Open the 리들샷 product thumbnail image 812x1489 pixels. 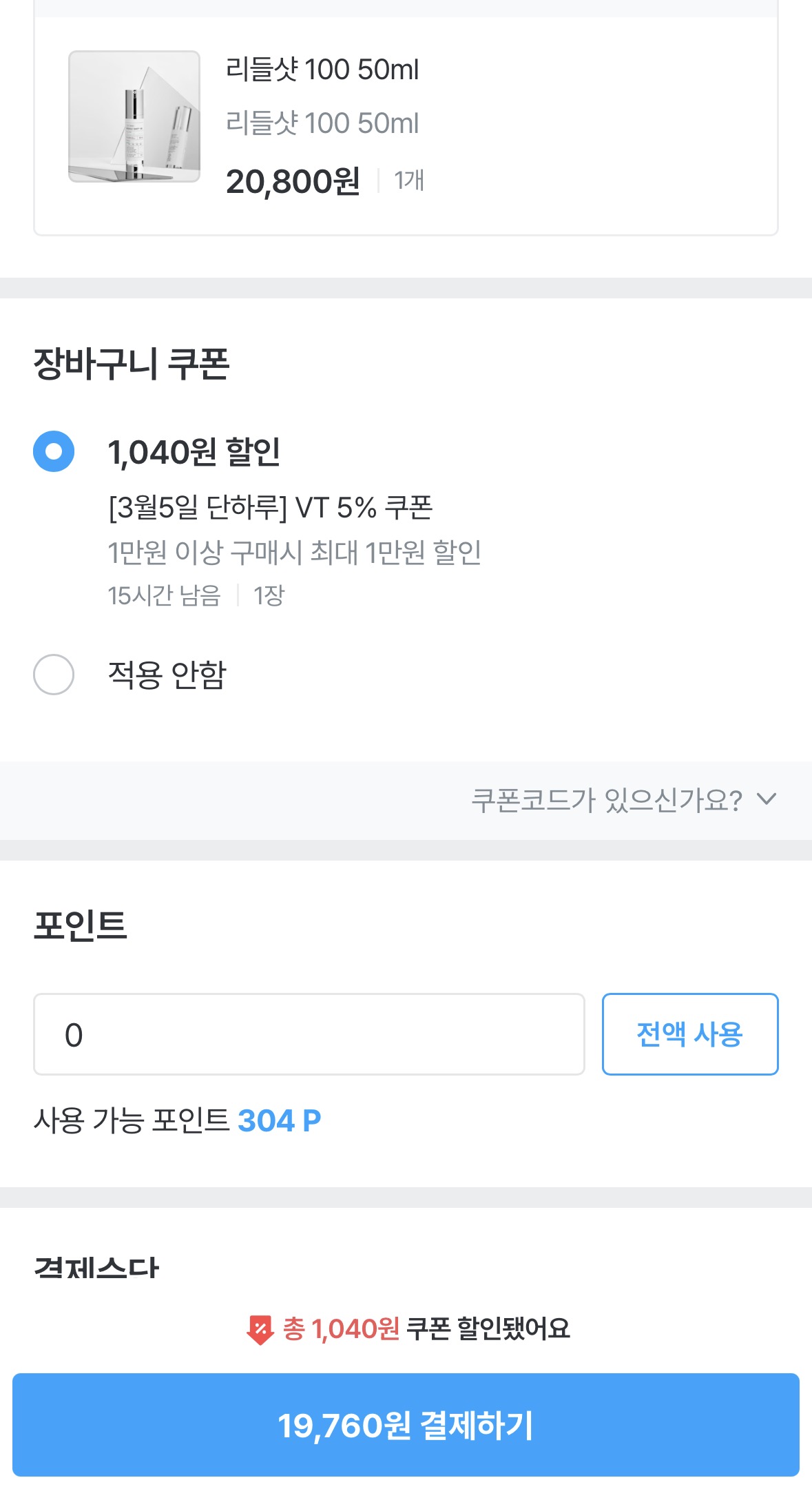(x=134, y=116)
